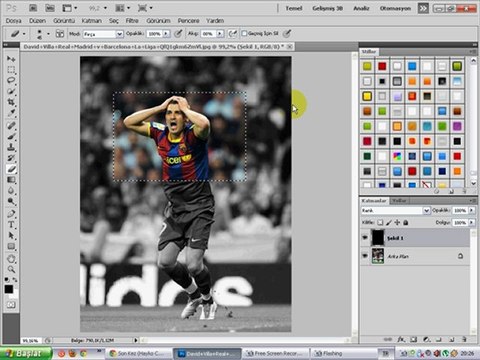
Task: Open the Katman menu
Action: point(92,21)
